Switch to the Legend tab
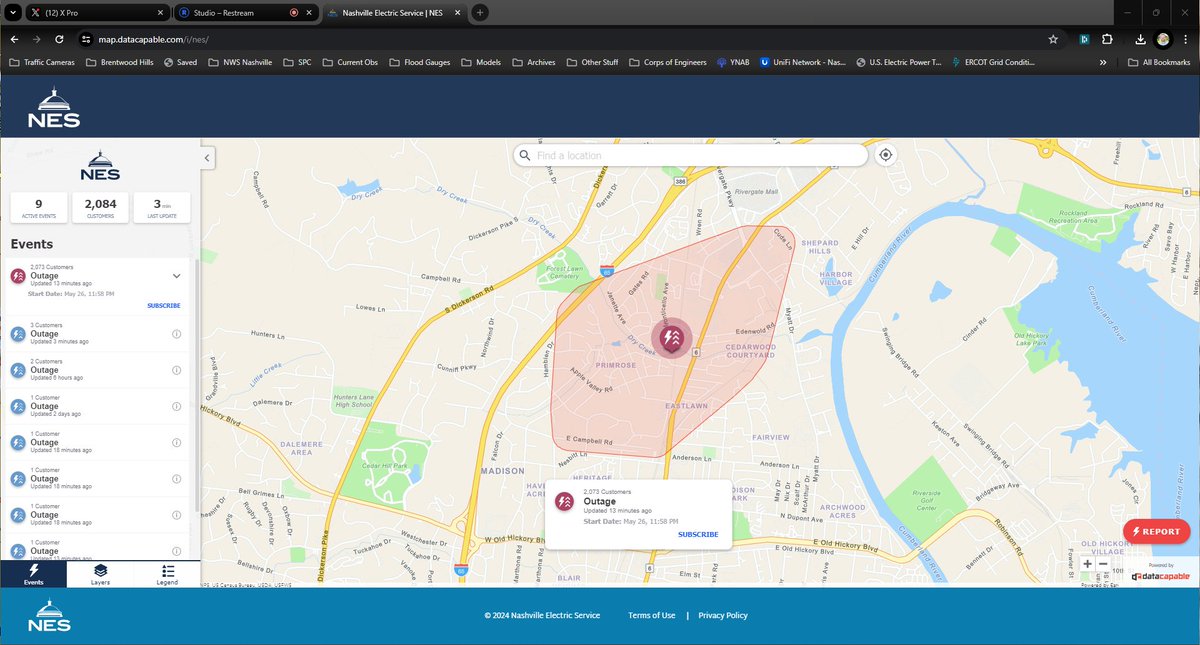Image resolution: width=1200 pixels, height=645 pixels. [x=167, y=574]
